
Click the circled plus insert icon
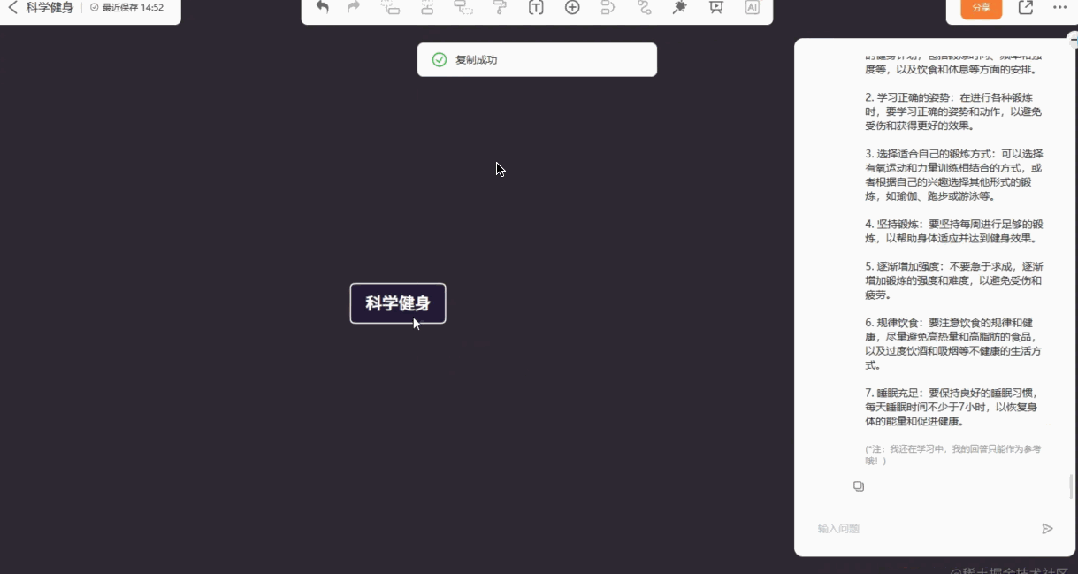572,7
